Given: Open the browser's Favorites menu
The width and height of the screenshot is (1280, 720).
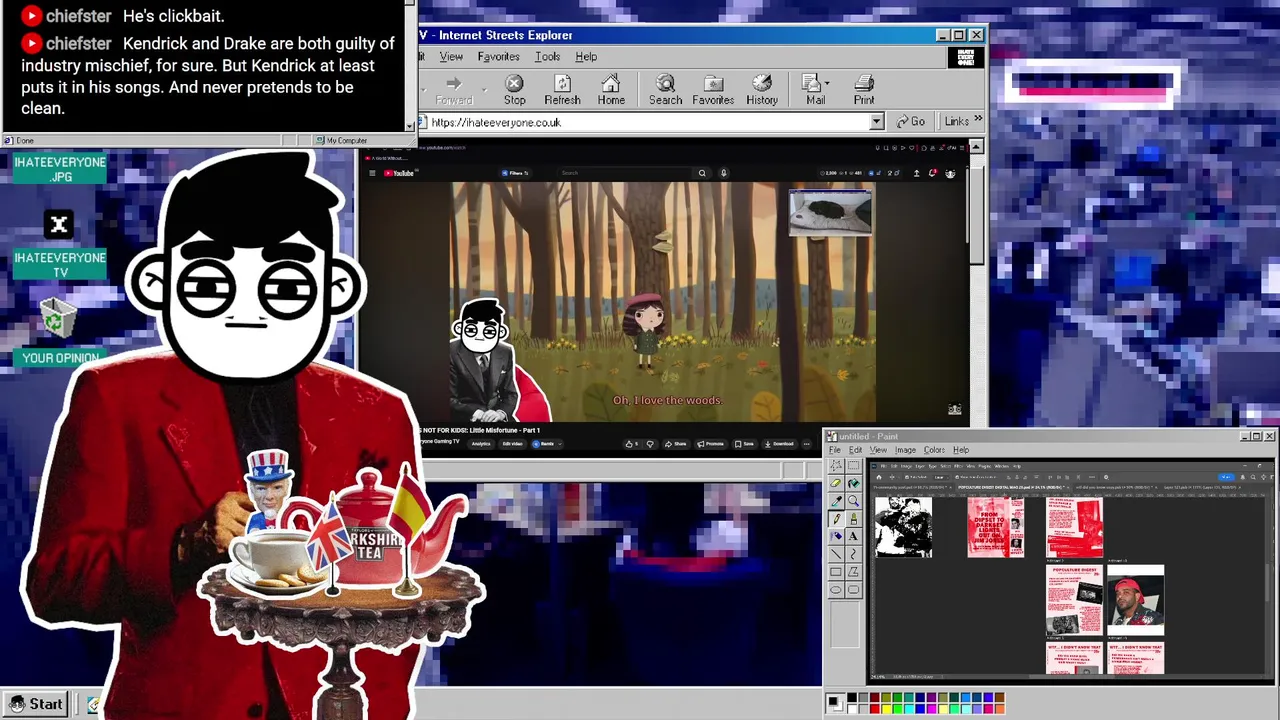Looking at the screenshot, I should pos(498,57).
